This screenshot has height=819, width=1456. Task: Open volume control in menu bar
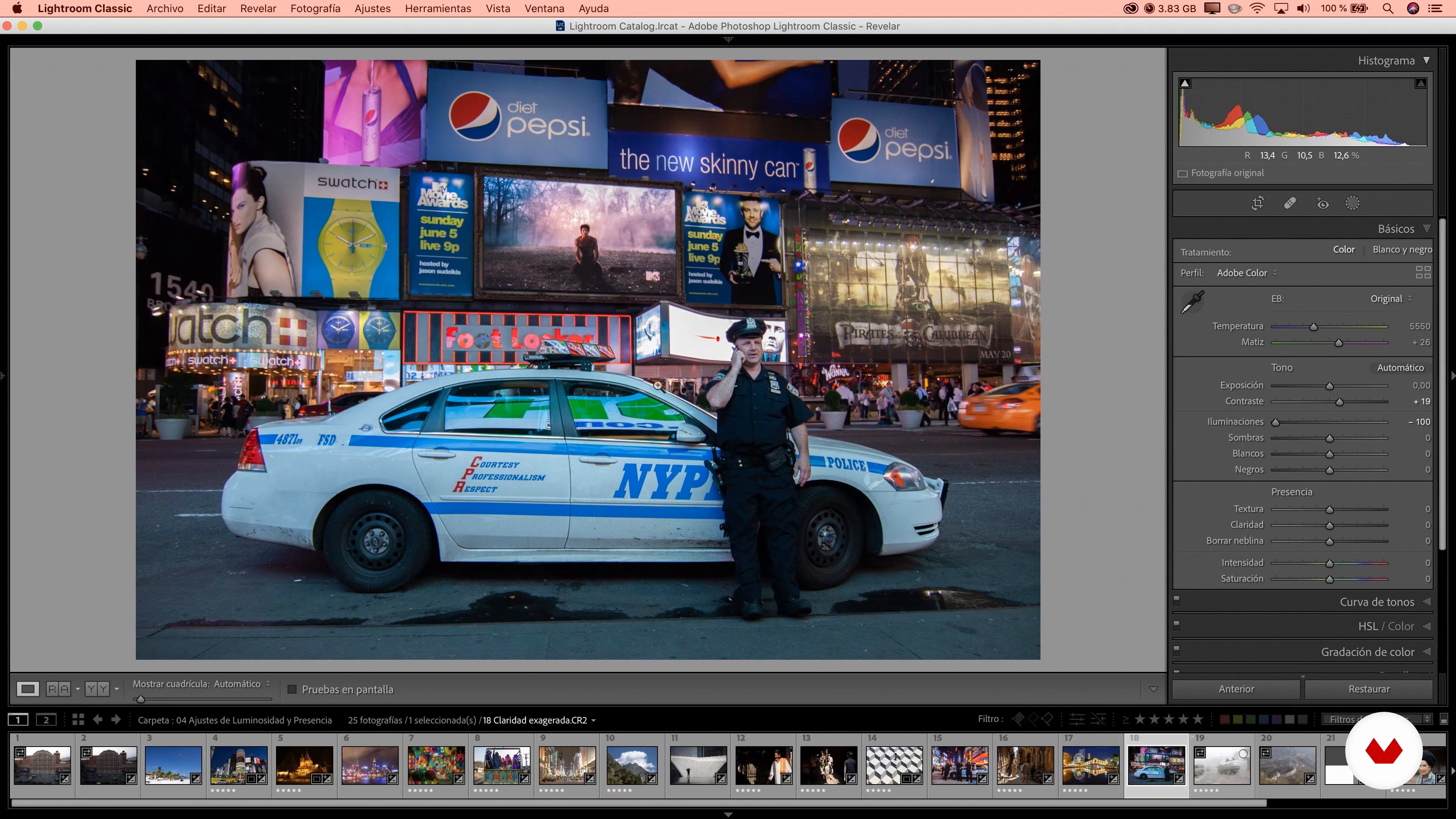pos(1304,8)
